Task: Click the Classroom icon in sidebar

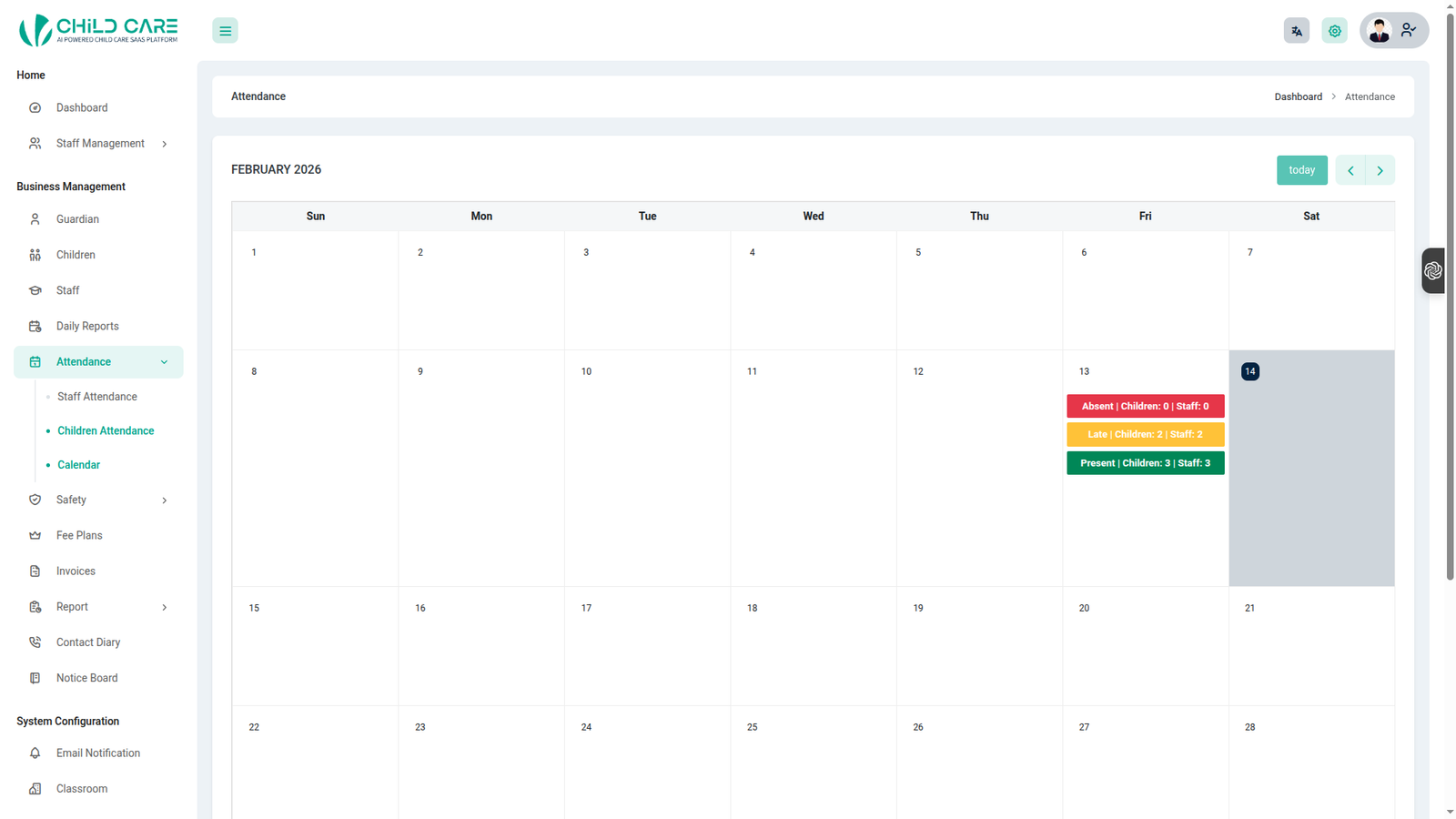Action: click(35, 789)
